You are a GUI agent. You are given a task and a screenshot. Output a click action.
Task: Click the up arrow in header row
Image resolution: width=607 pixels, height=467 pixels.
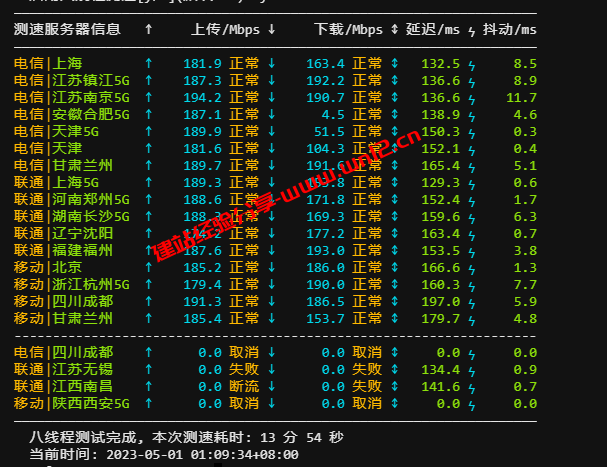coord(149,29)
